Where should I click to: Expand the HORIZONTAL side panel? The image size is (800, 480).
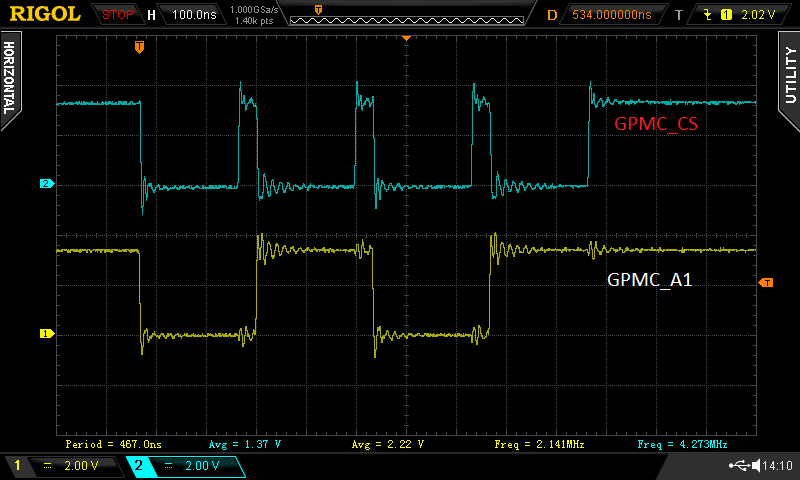[9, 78]
